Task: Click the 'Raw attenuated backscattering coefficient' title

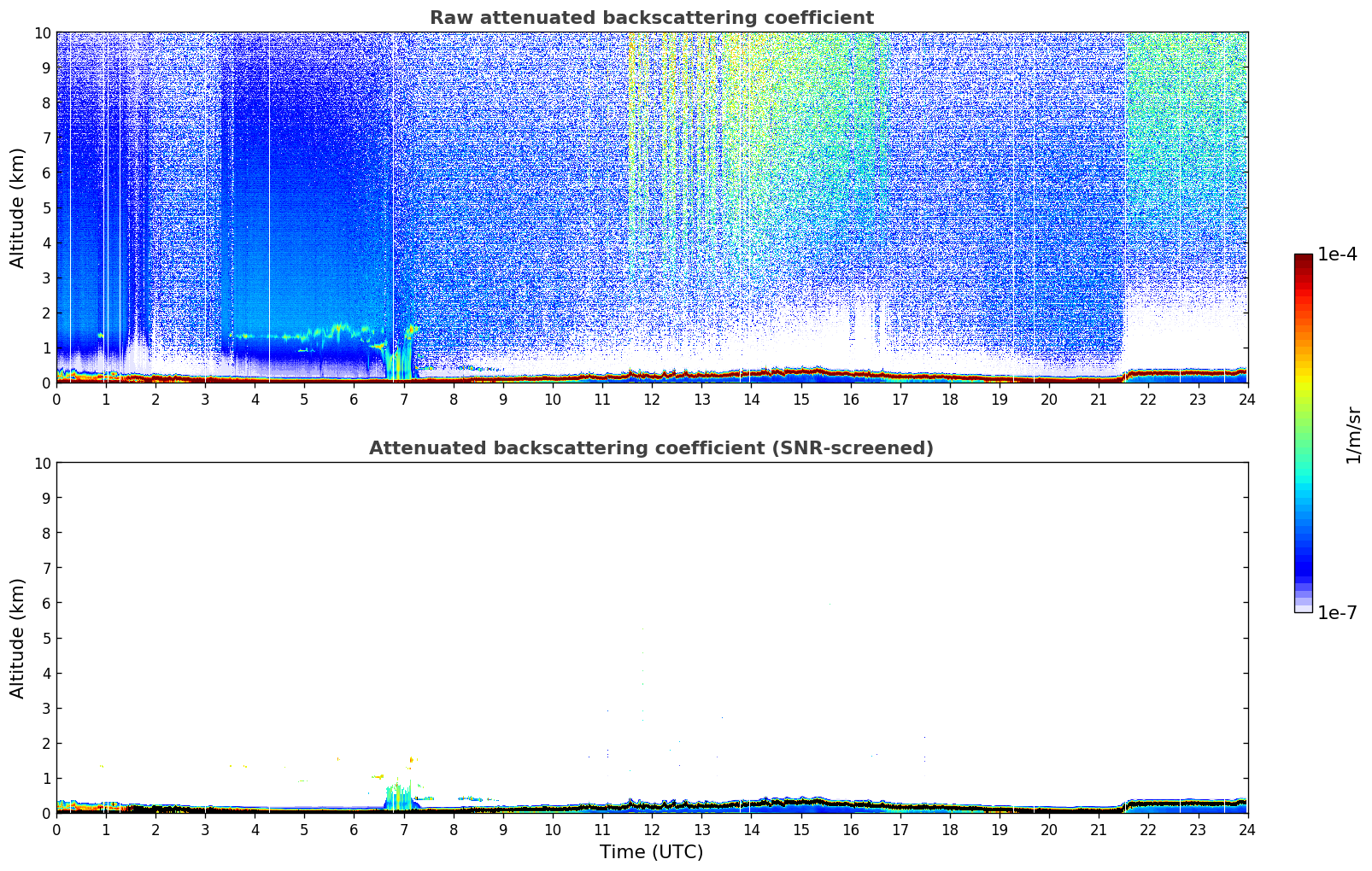Action: pyautogui.click(x=651, y=18)
